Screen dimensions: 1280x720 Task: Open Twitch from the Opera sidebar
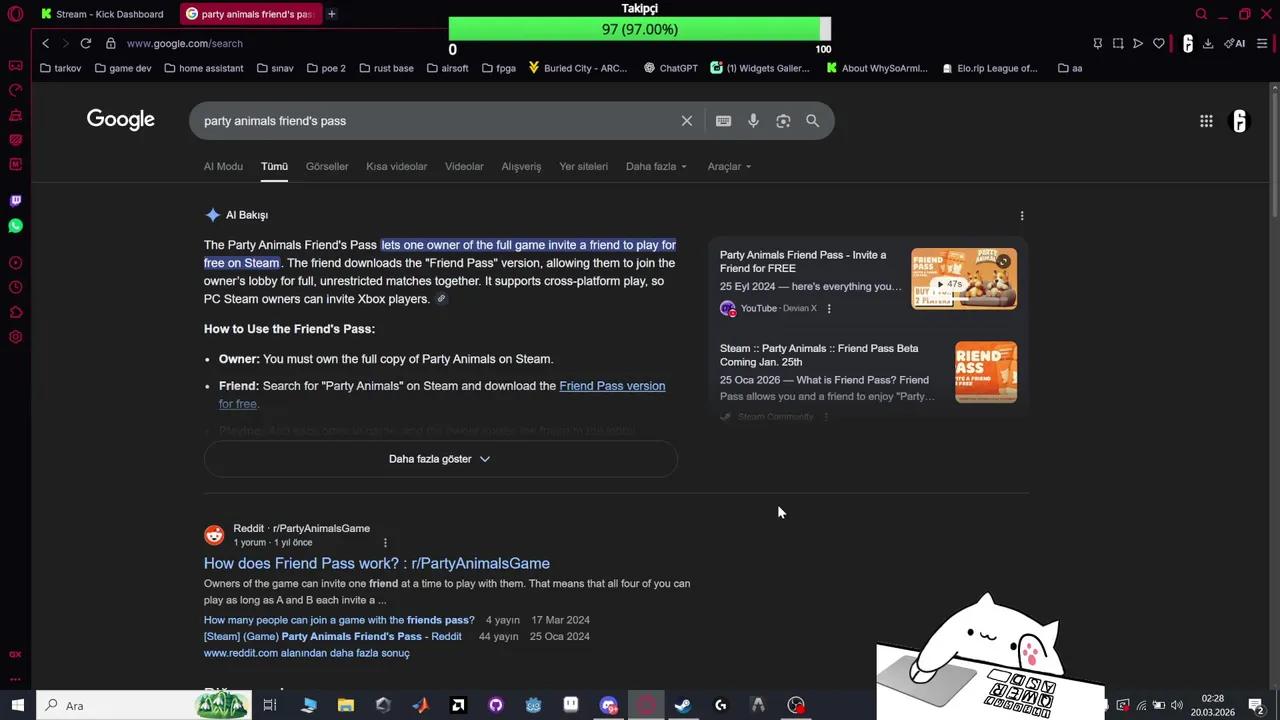coord(15,201)
